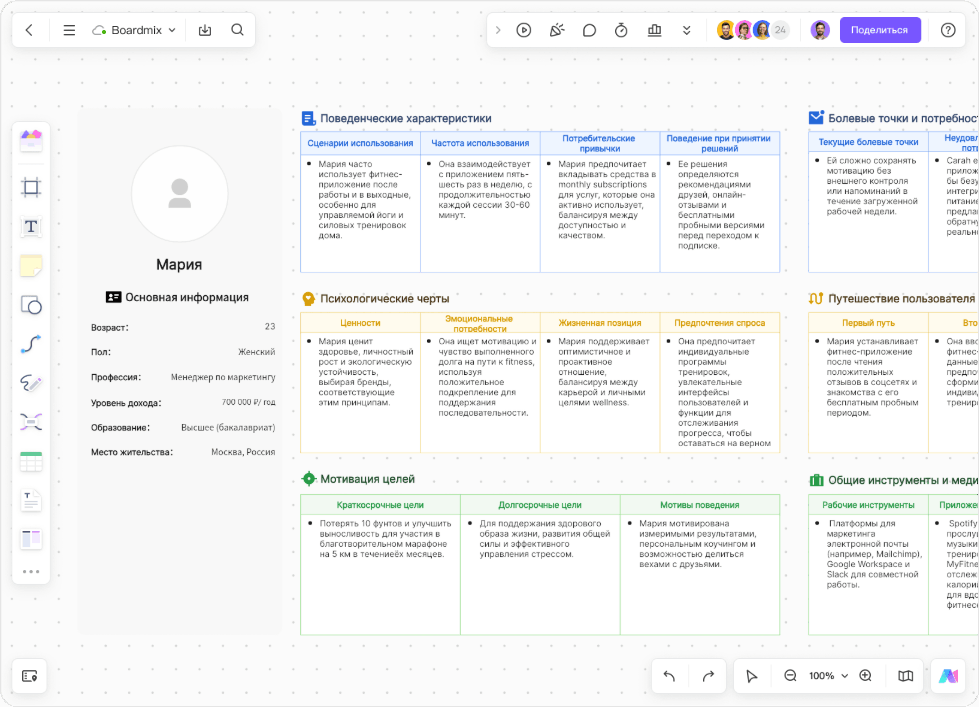Image resolution: width=979 pixels, height=707 pixels.
Task: Open the hamburger main menu
Action: point(69,30)
